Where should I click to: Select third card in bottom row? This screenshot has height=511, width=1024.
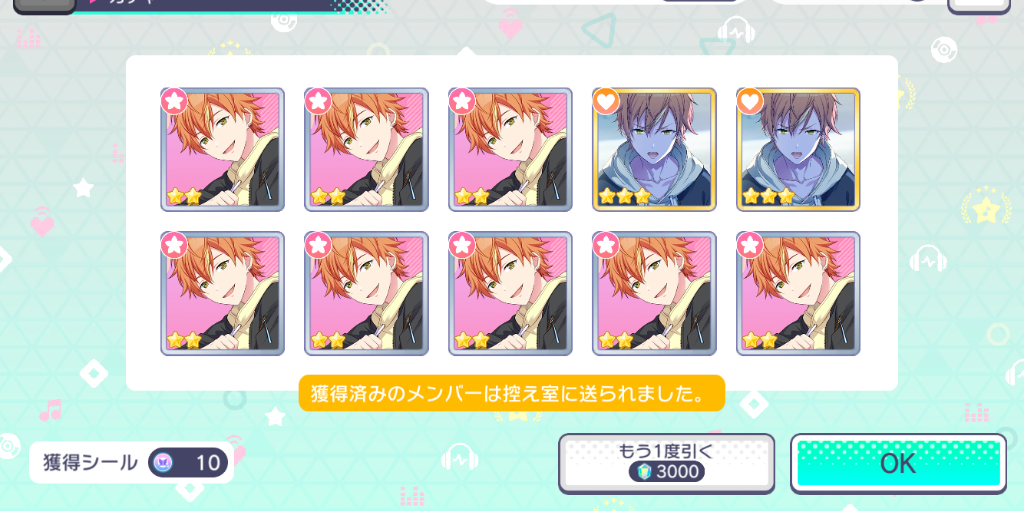point(510,293)
